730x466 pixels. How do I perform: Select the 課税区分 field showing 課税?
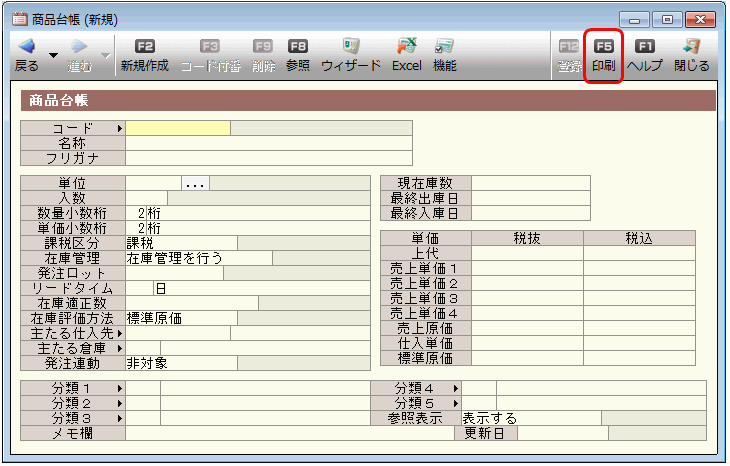point(180,243)
